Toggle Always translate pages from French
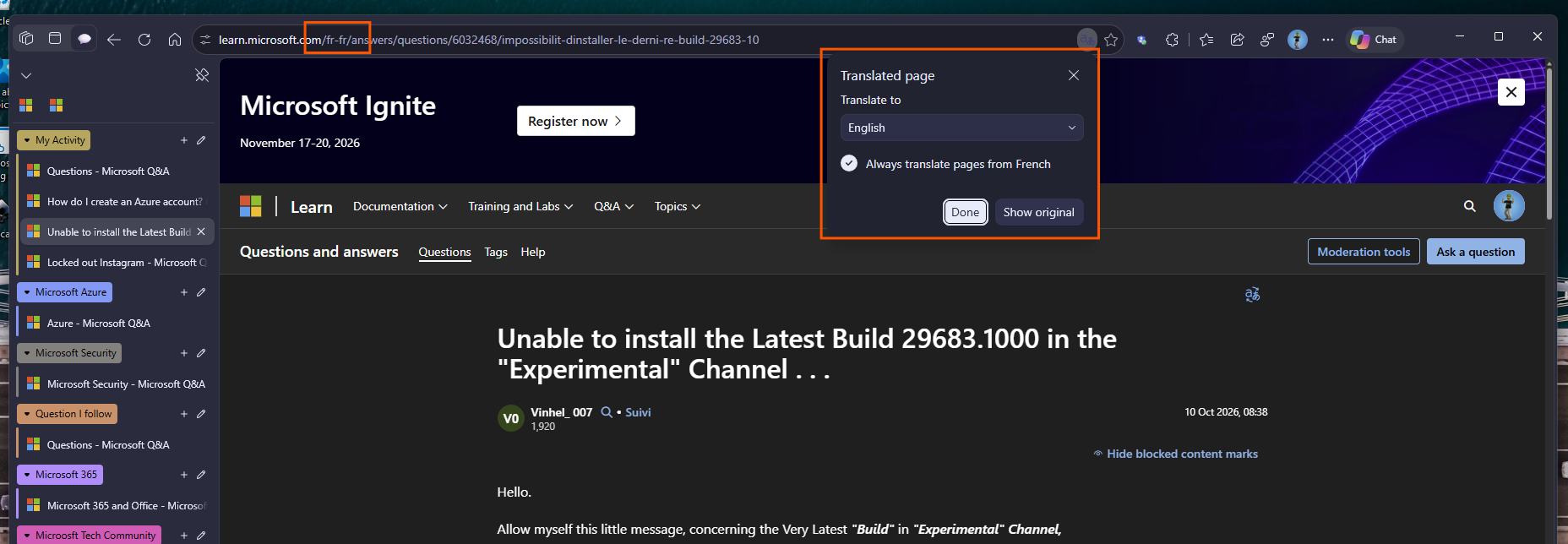1568x544 pixels. tap(849, 164)
